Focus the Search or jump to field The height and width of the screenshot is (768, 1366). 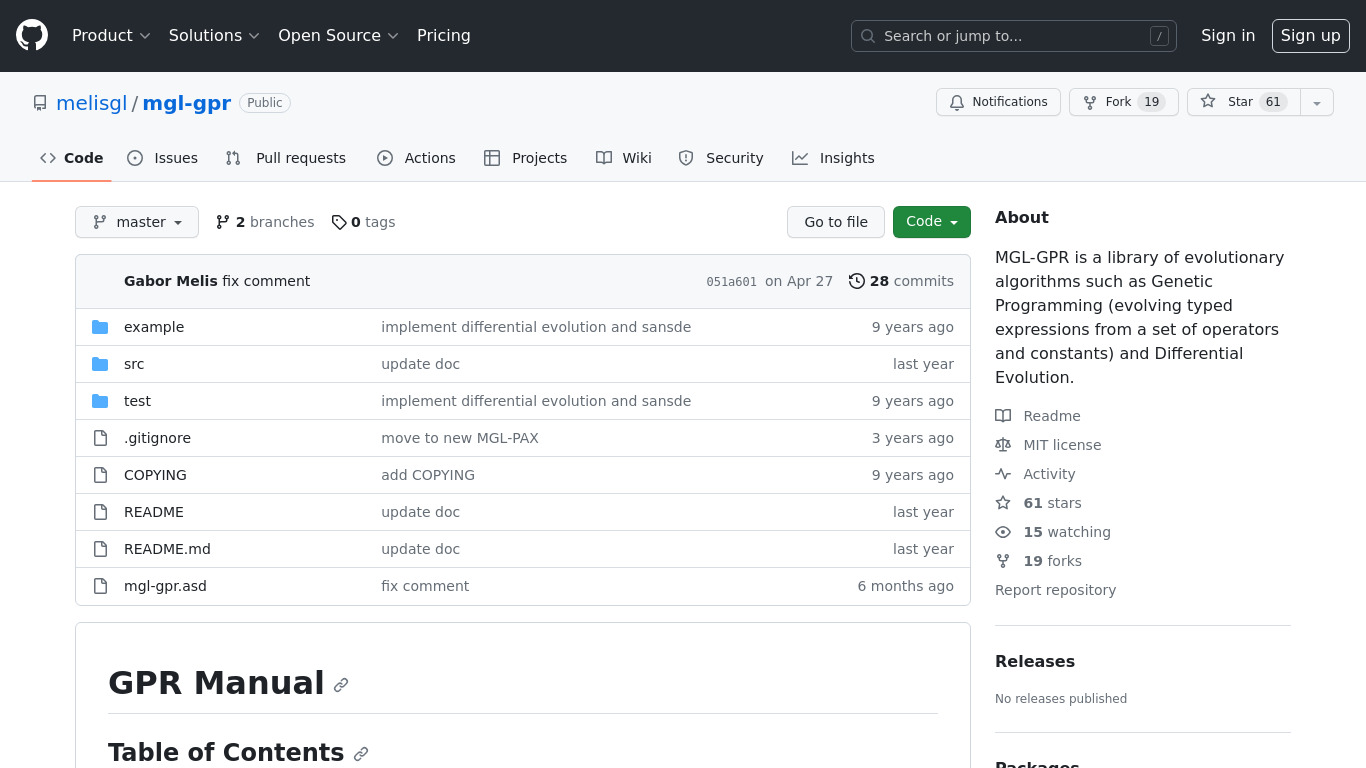pyautogui.click(x=1014, y=36)
